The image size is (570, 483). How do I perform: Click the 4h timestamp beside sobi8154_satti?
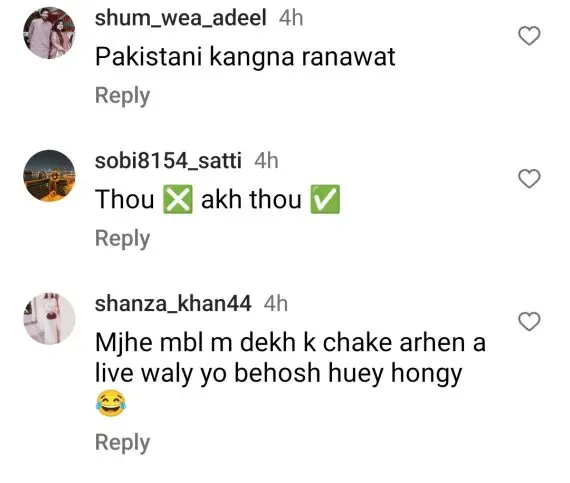pyautogui.click(x=266, y=160)
